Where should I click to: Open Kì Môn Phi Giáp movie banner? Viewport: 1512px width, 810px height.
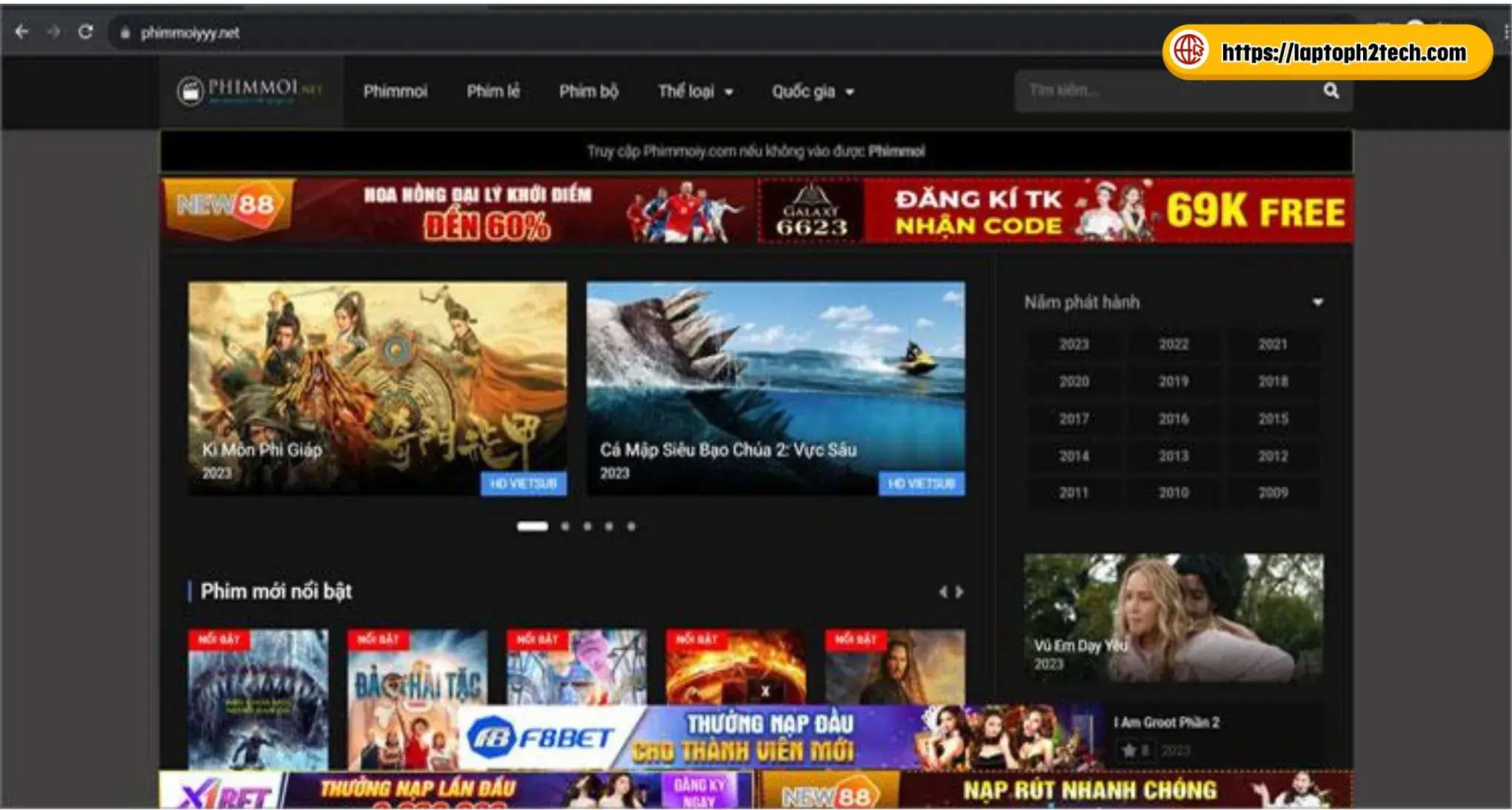378,388
